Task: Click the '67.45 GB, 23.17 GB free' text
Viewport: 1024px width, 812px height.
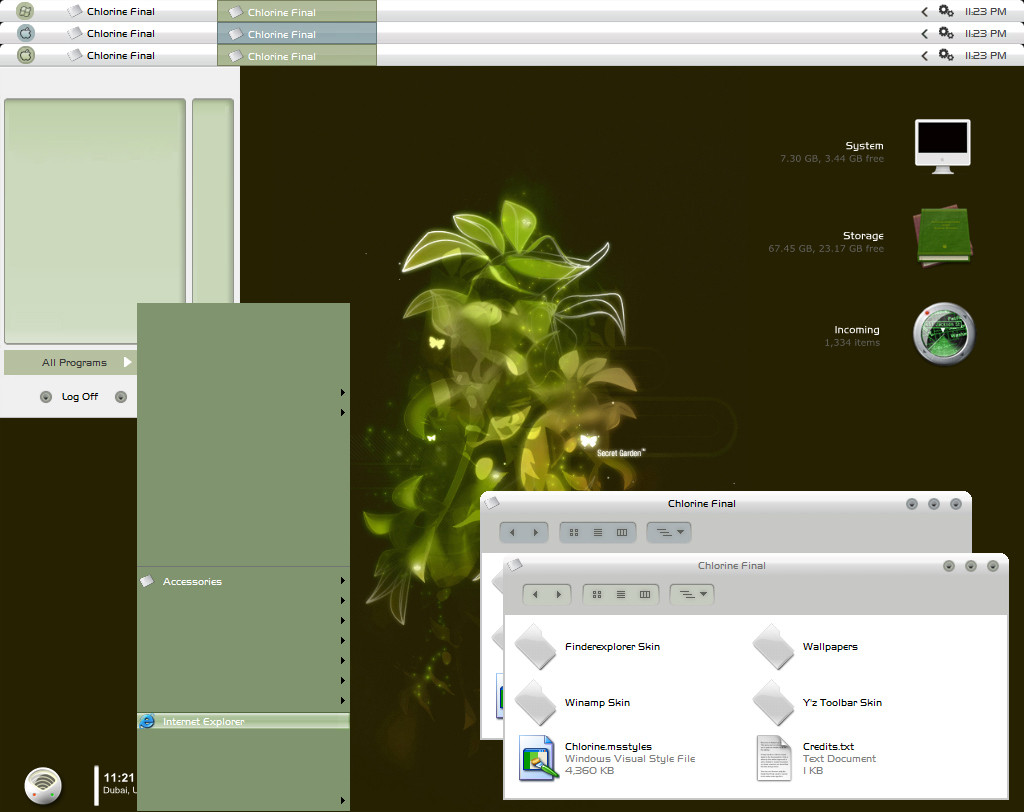Action: (x=825, y=249)
